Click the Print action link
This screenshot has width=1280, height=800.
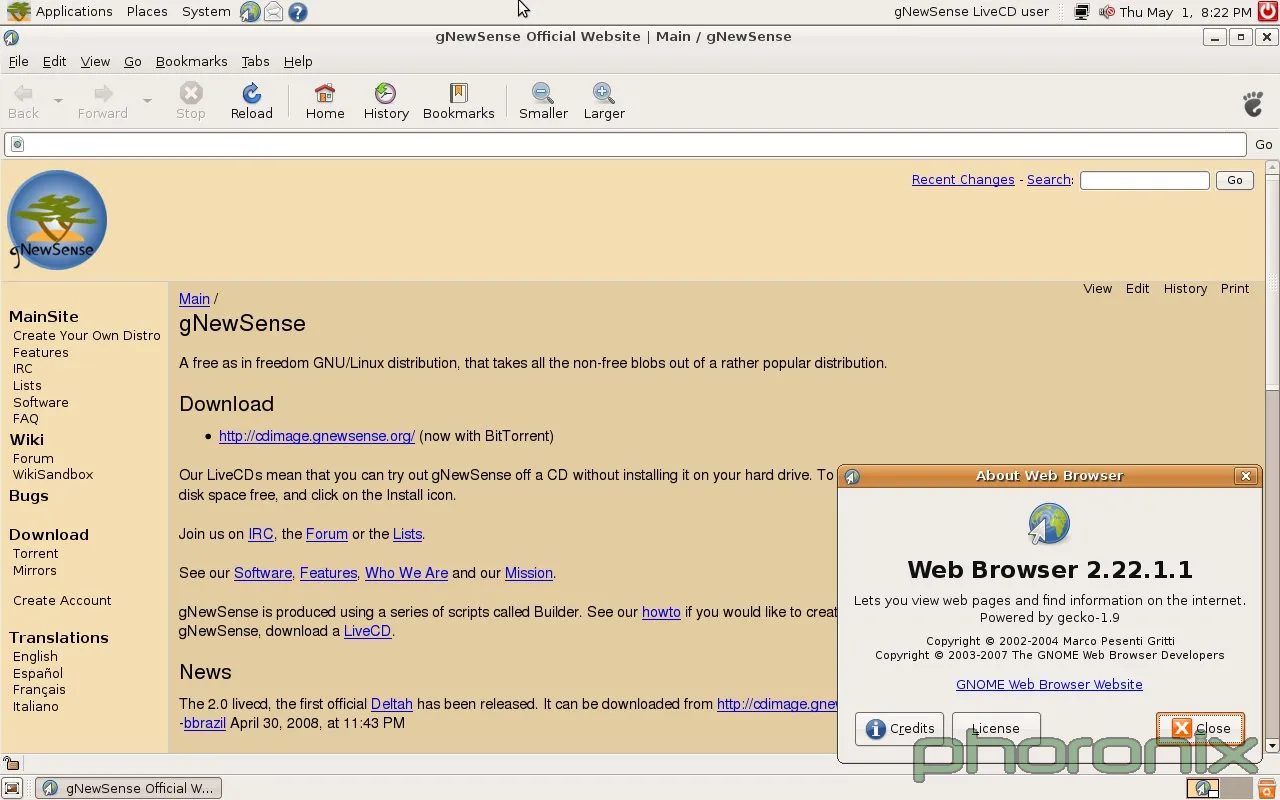tap(1234, 288)
